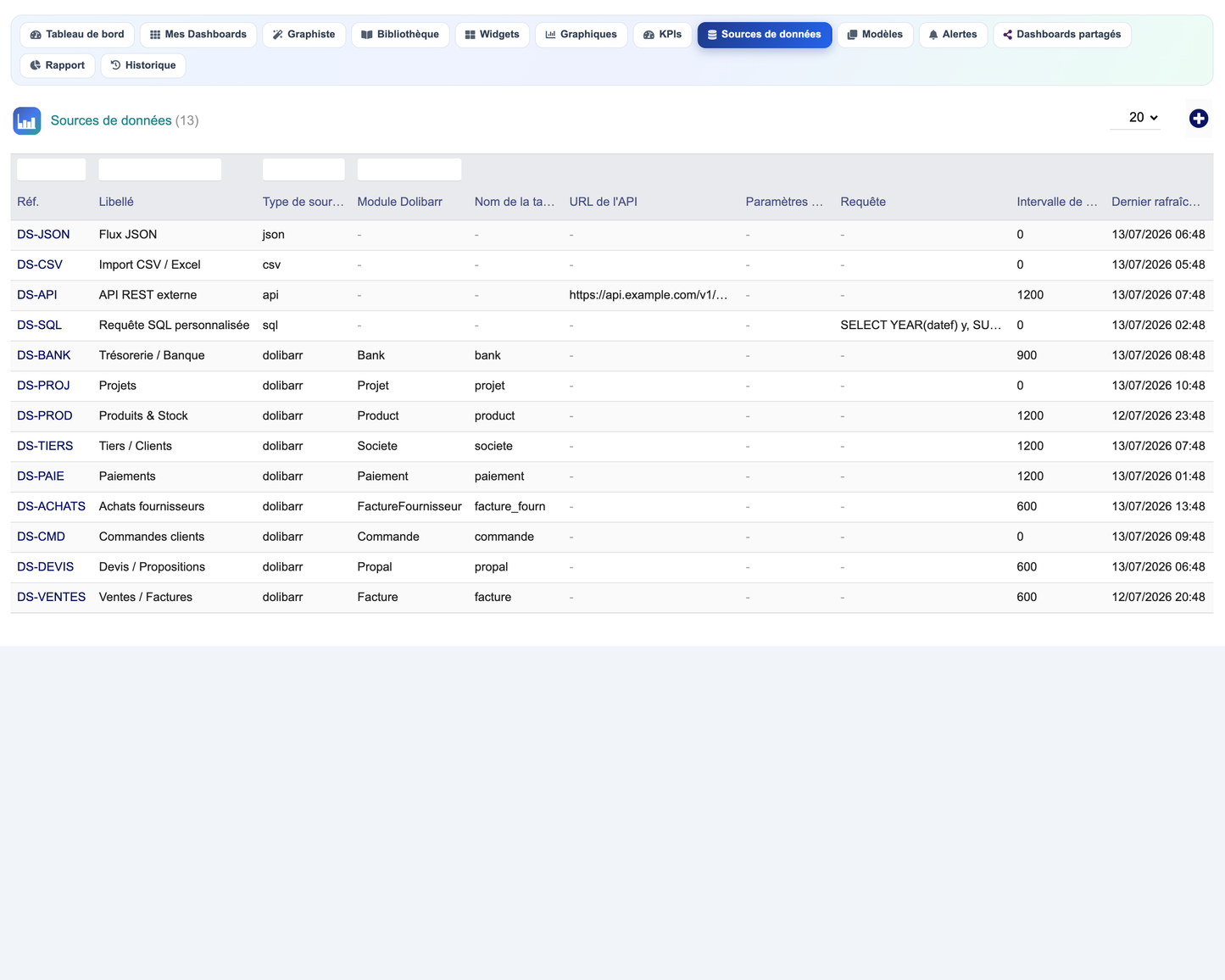Click the 'Import CSV / Excel' label
Image resolution: width=1225 pixels, height=980 pixels.
149,264
